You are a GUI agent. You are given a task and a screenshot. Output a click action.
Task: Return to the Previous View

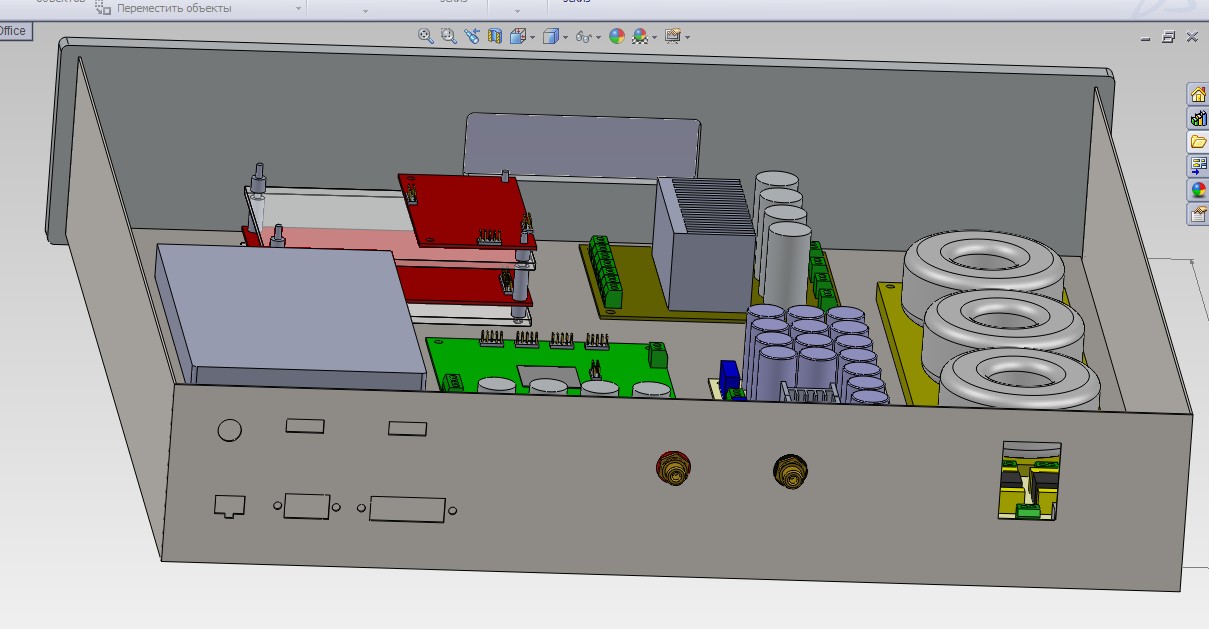tap(472, 36)
